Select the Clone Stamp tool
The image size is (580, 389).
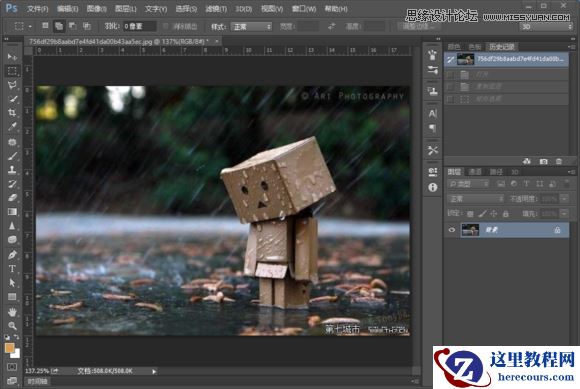(x=12, y=170)
